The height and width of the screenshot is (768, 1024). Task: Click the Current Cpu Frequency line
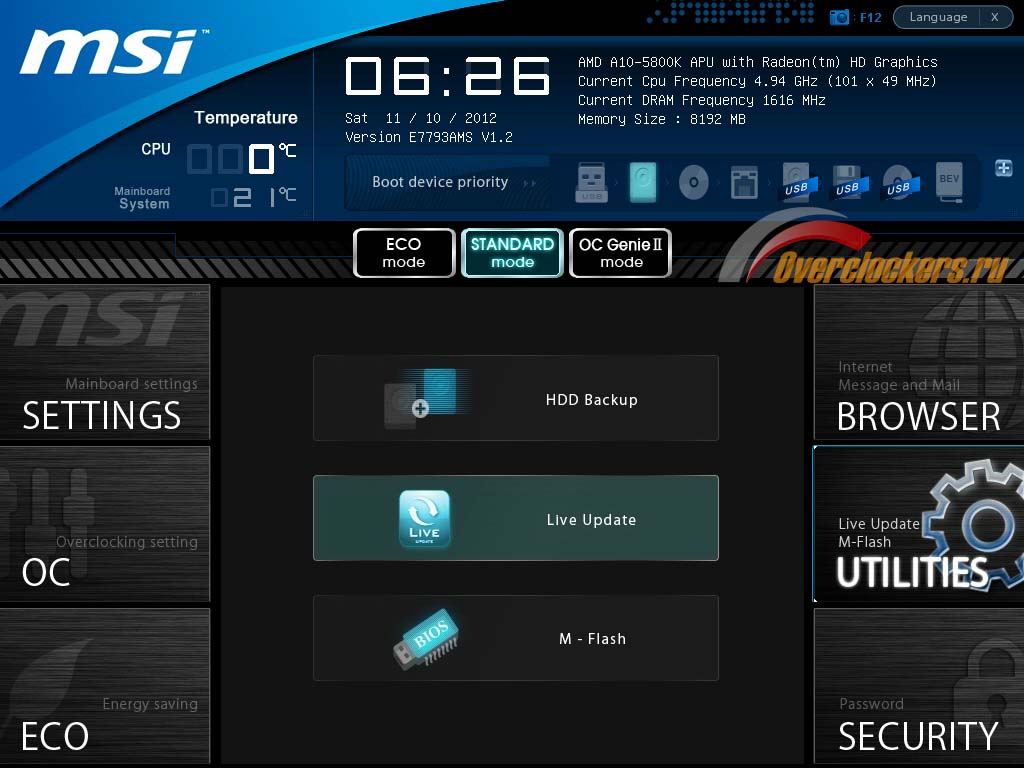[x=757, y=81]
